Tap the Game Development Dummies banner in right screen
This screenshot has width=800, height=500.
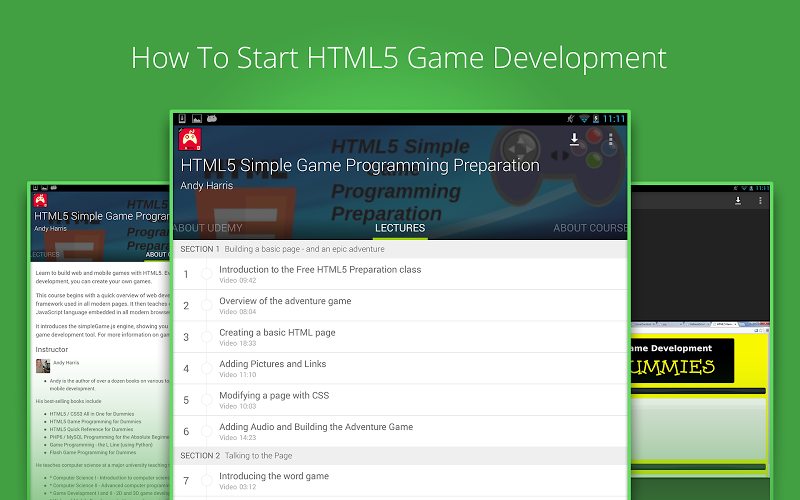click(x=683, y=360)
